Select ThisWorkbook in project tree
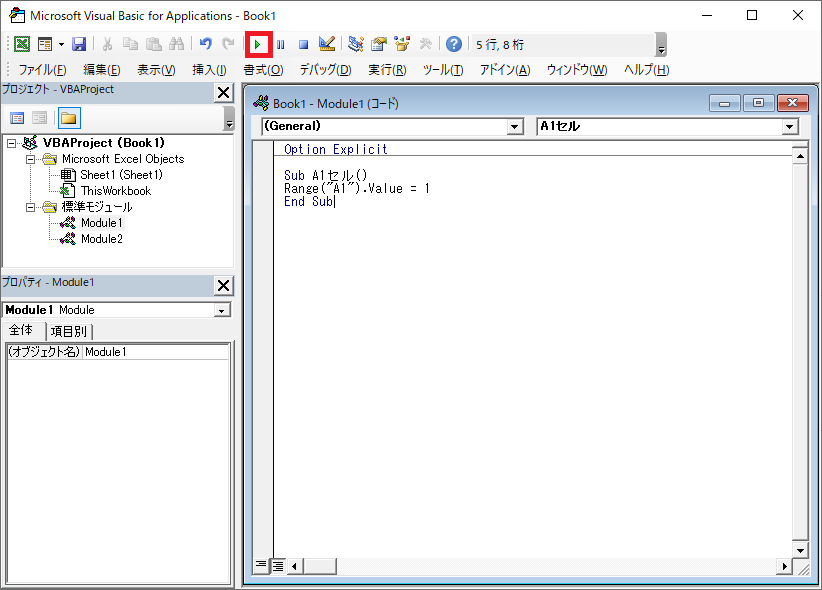822x590 pixels. (116, 191)
